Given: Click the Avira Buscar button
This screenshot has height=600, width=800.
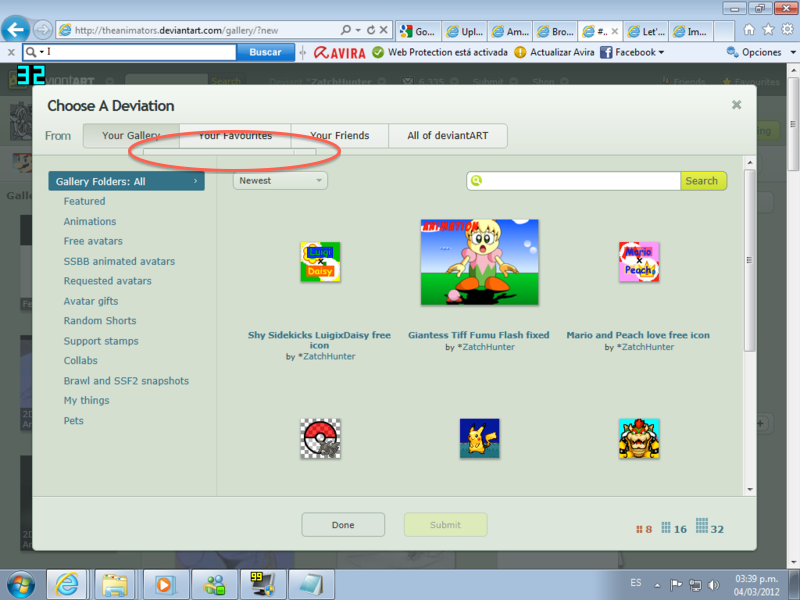Looking at the screenshot, I should 265,52.
